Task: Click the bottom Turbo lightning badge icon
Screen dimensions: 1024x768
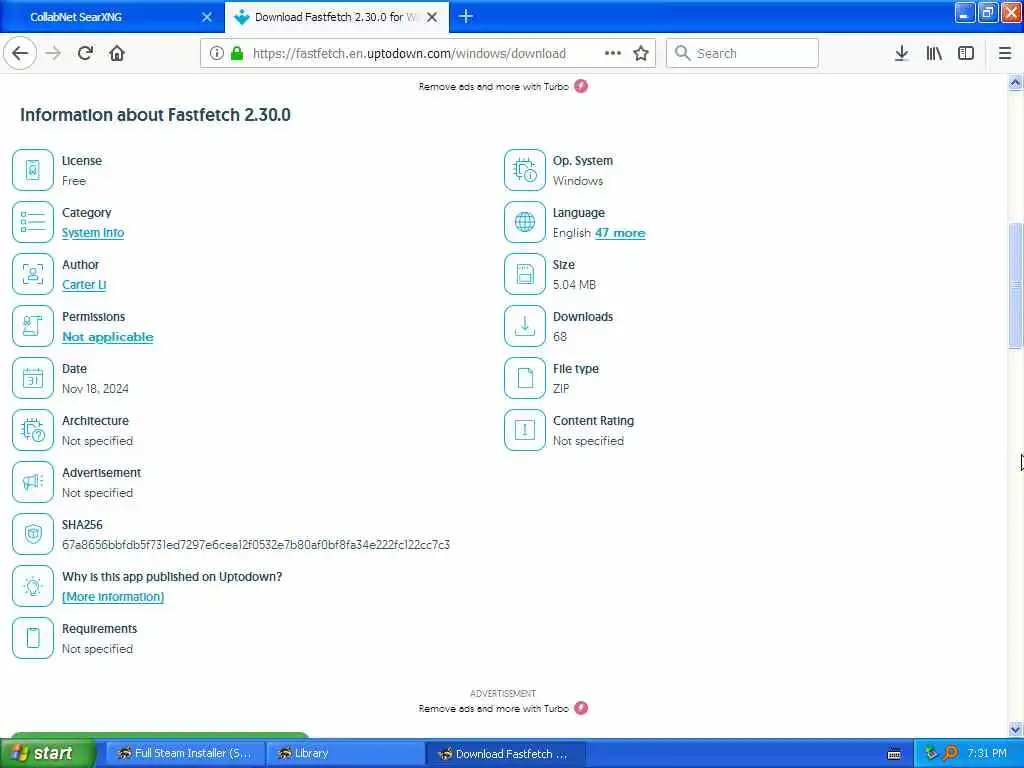Action: [x=581, y=708]
